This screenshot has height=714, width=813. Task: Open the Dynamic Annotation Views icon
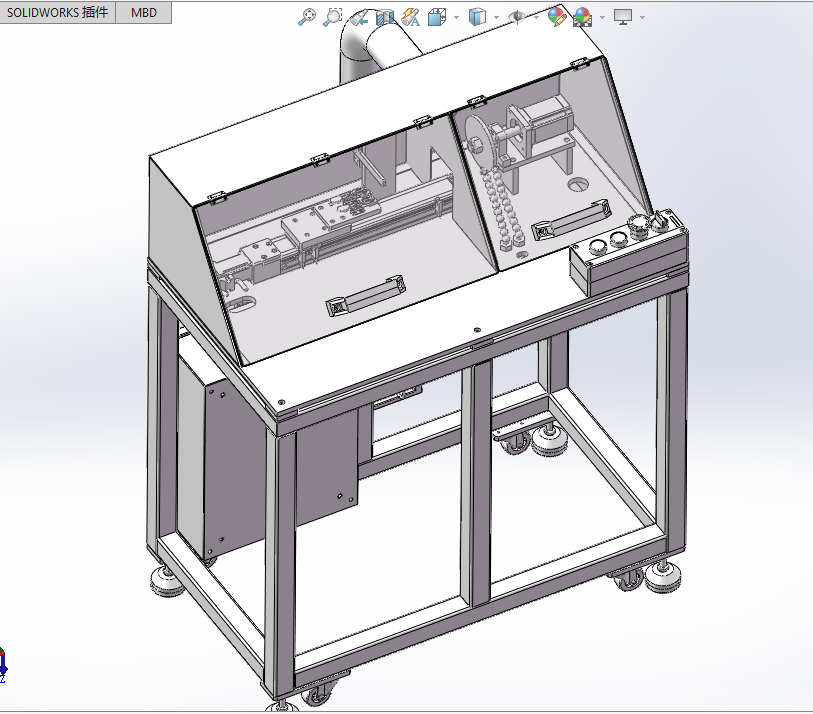click(x=411, y=17)
